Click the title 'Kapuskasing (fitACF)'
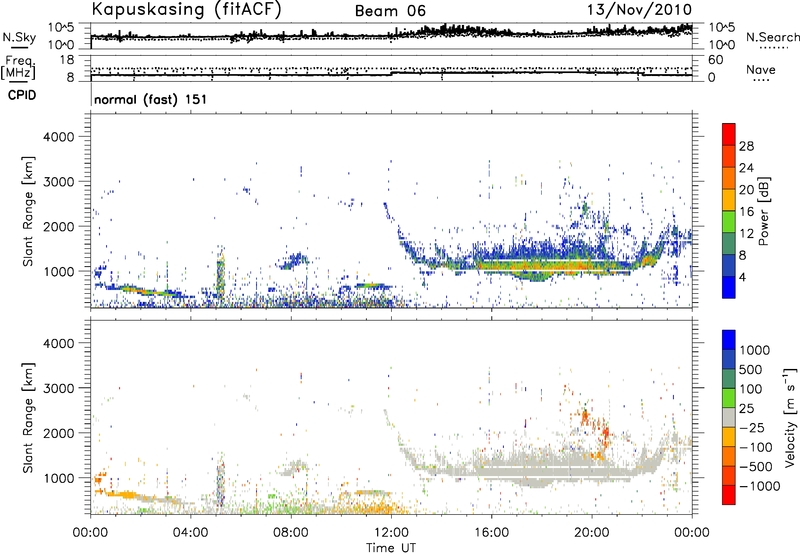The height and width of the screenshot is (554, 800). tap(186, 9)
